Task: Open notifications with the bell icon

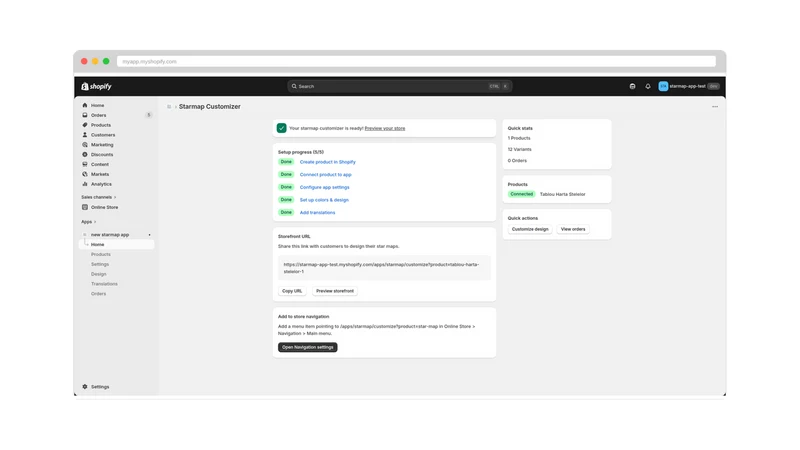Action: 648,86
